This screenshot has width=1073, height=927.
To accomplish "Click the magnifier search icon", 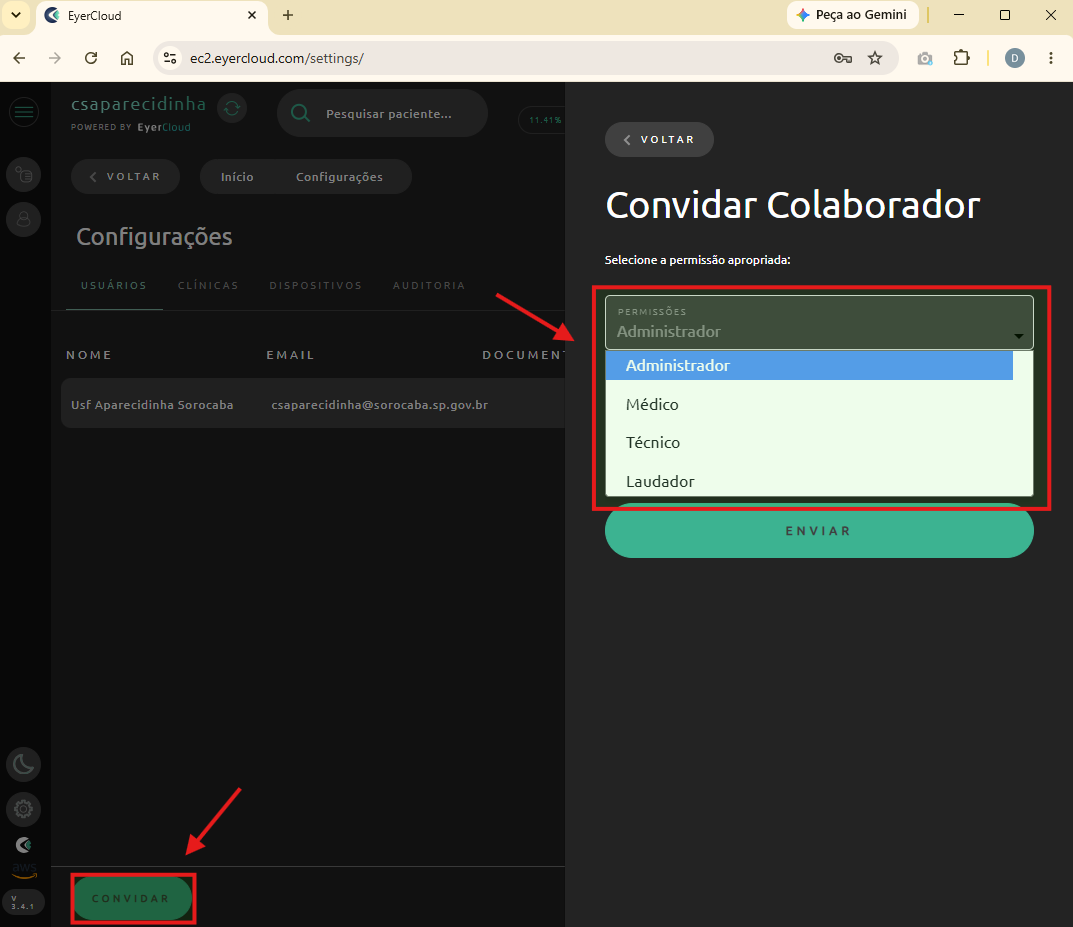I will 300,113.
